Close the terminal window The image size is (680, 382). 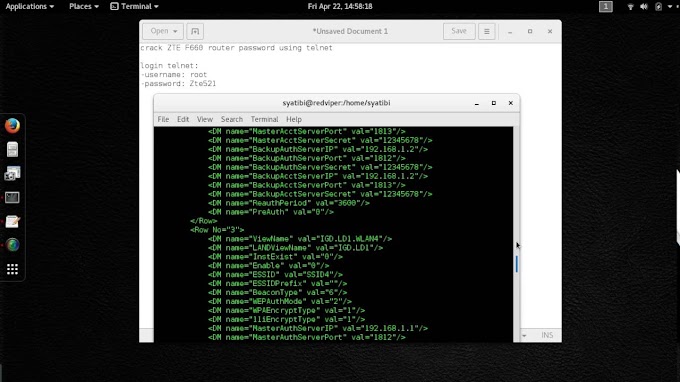coord(510,103)
